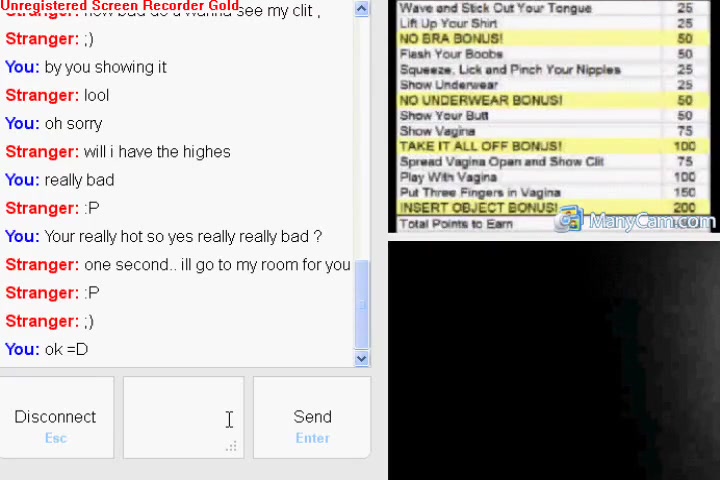Click the stranger's webcam video panel
This screenshot has width=720, height=480.
tap(554, 116)
